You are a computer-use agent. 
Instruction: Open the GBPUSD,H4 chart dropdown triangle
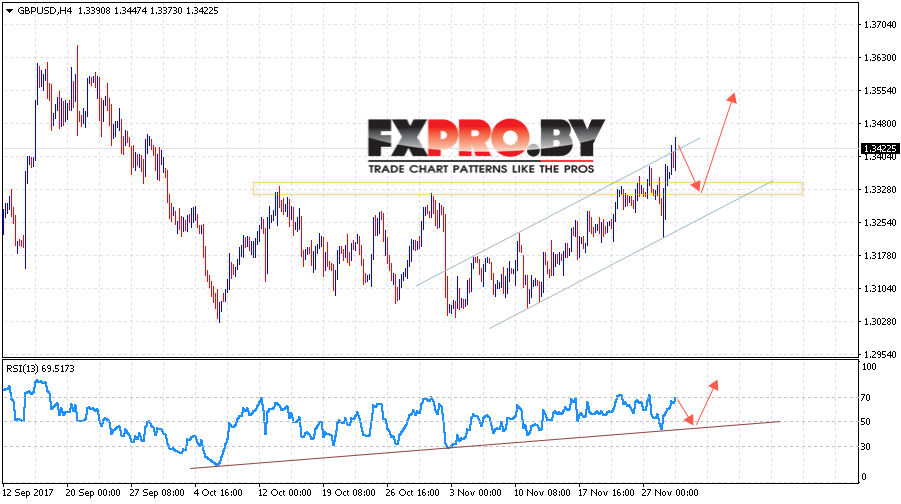9,11
